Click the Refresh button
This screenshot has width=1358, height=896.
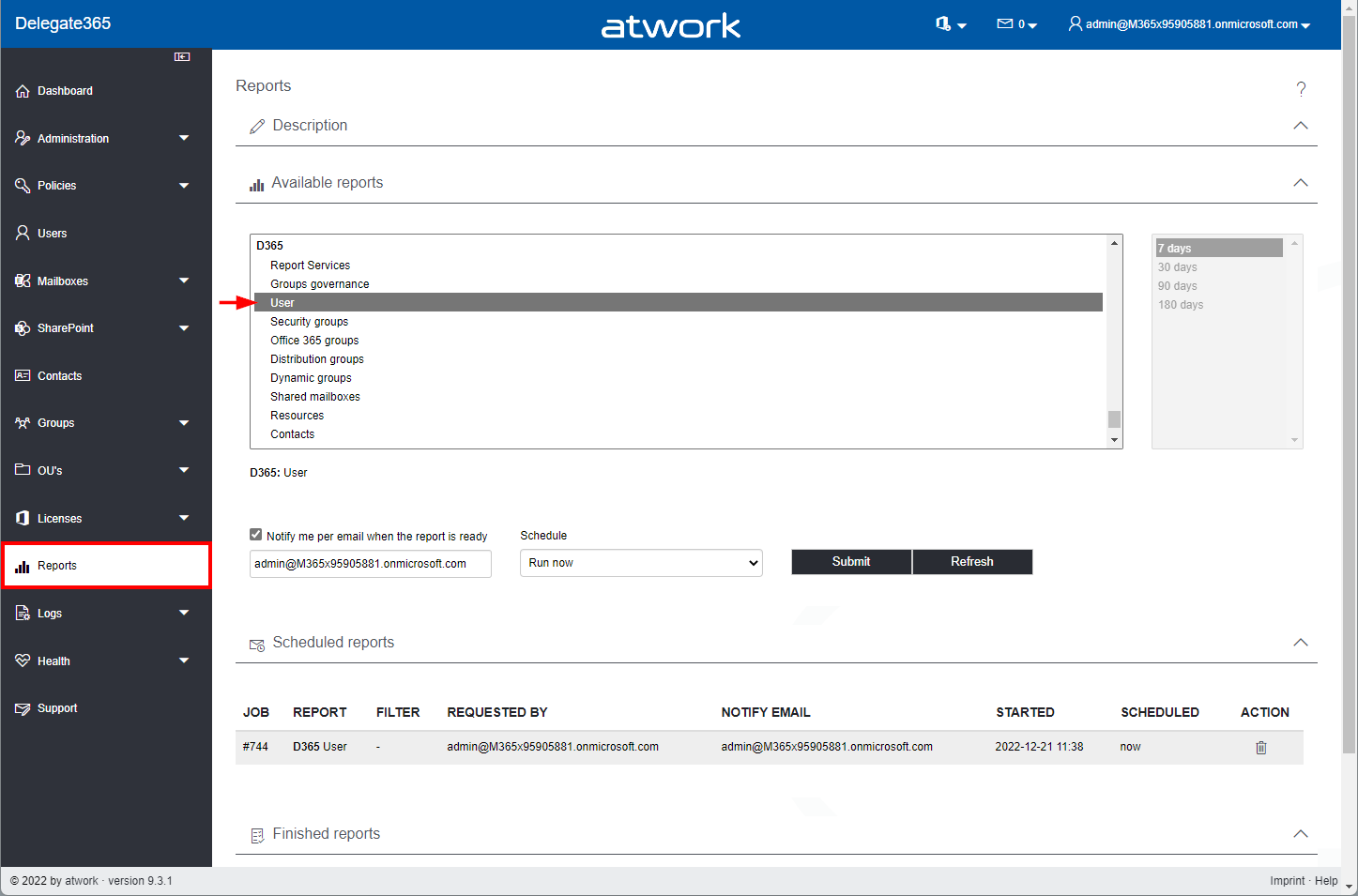click(x=971, y=562)
